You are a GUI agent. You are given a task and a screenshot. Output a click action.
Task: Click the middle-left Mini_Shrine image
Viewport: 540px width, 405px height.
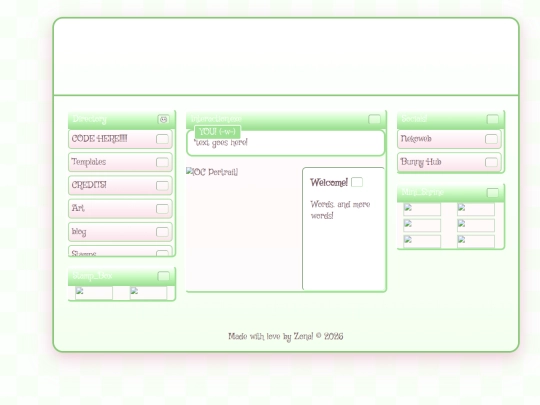click(422, 225)
